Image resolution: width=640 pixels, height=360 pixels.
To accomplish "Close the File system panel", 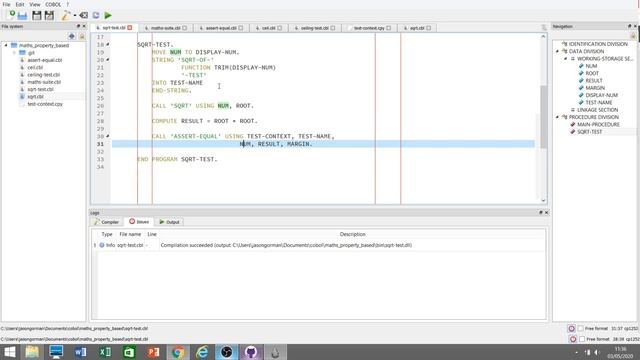I will (84, 26).
